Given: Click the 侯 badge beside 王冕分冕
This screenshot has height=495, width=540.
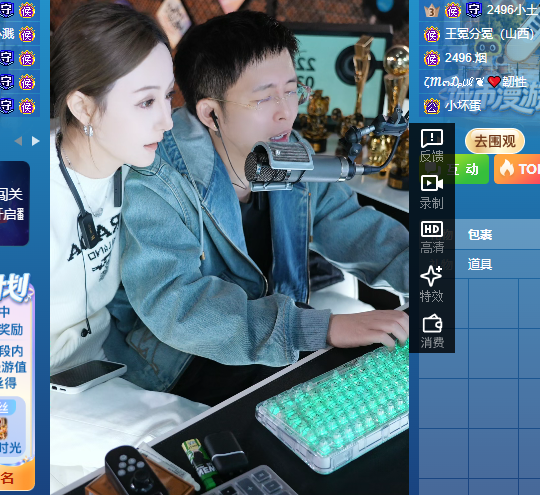Looking at the screenshot, I should (432, 34).
